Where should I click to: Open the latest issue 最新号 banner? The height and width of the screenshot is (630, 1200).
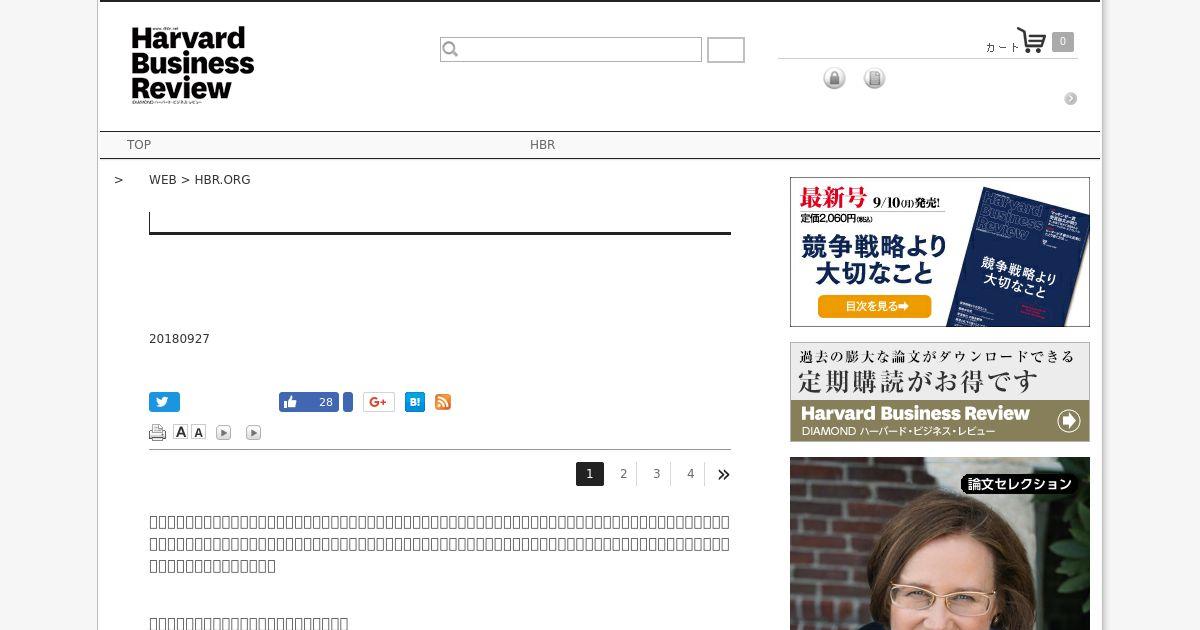940,252
